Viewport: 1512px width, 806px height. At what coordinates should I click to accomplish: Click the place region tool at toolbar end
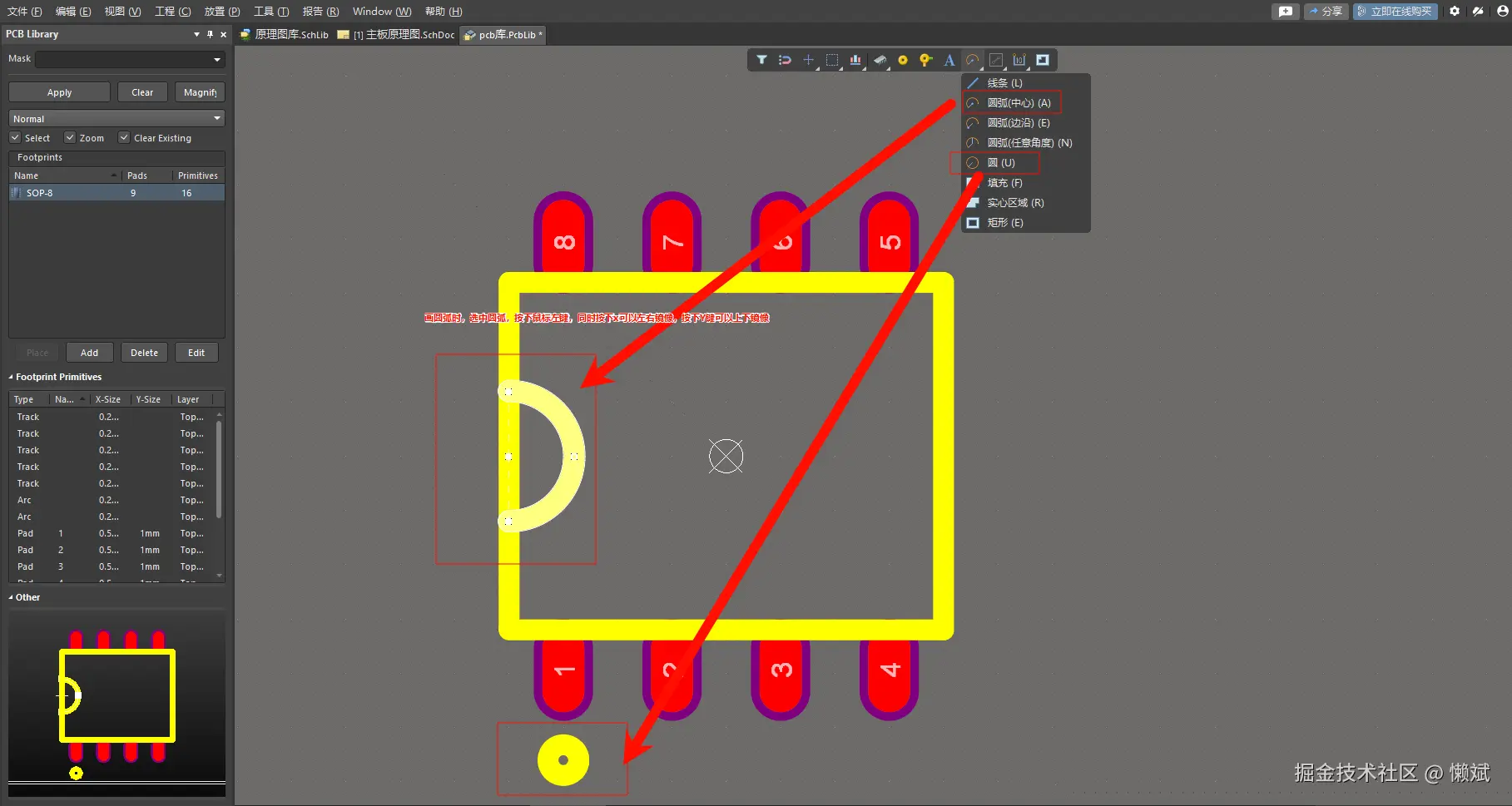(1043, 60)
